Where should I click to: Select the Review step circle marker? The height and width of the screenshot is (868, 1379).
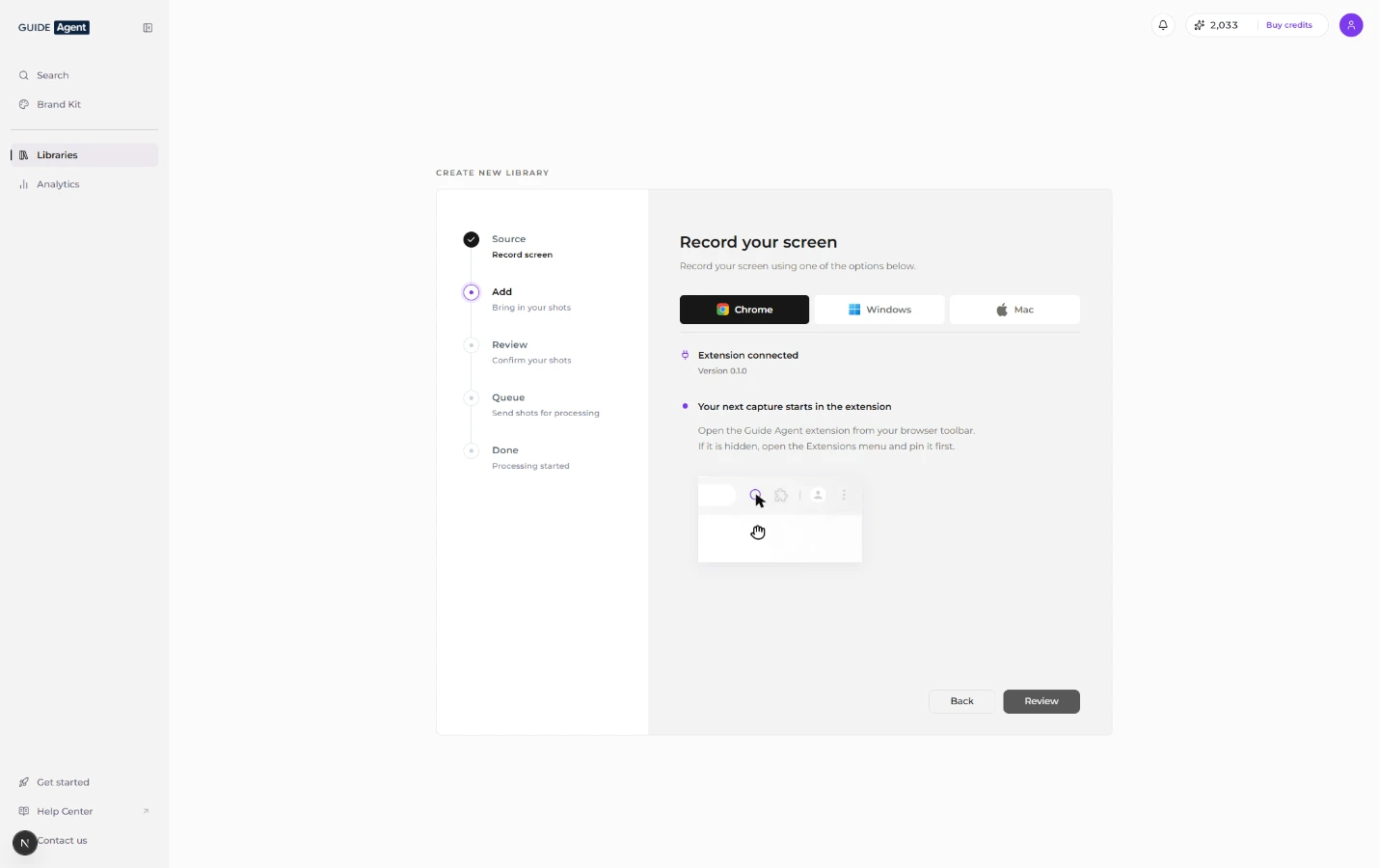pyautogui.click(x=471, y=345)
